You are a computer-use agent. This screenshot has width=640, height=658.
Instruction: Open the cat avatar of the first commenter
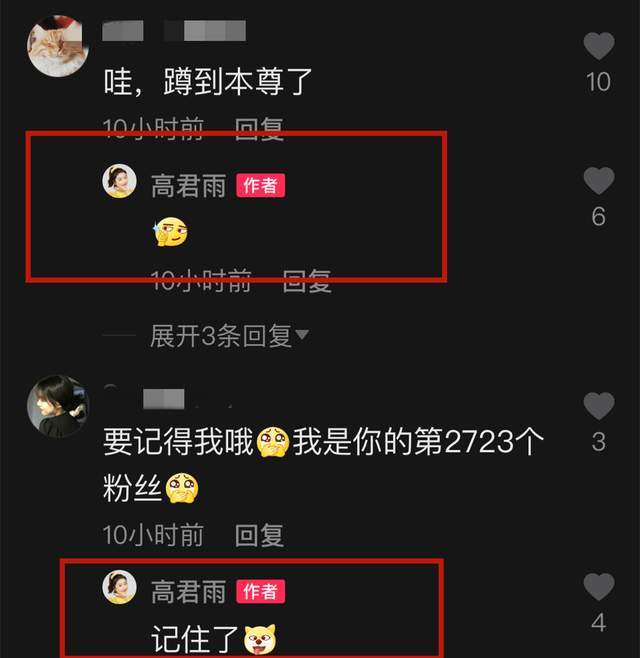point(58,46)
